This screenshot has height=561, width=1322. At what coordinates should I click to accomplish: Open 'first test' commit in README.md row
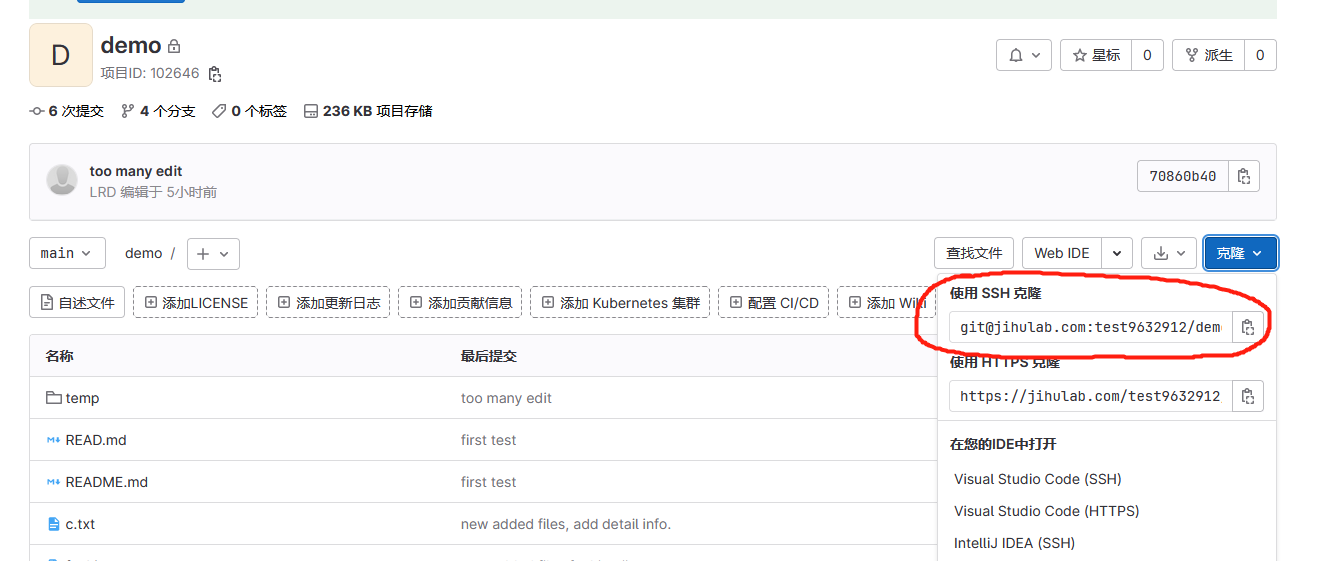click(489, 482)
